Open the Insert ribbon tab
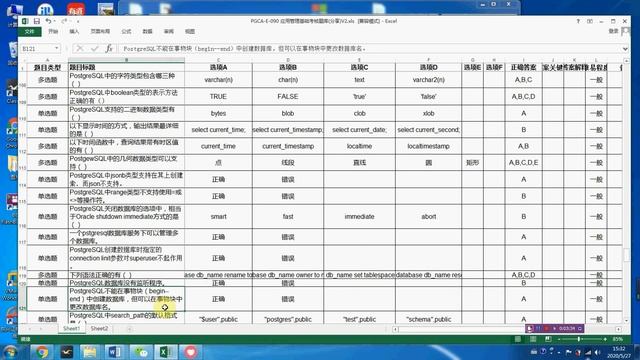640x360 pixels. 74,31
